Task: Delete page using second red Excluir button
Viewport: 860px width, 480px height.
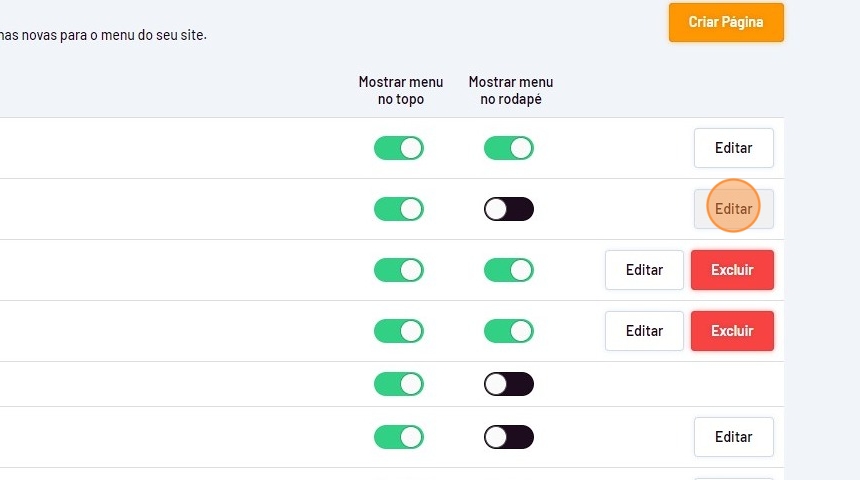Action: click(x=732, y=331)
